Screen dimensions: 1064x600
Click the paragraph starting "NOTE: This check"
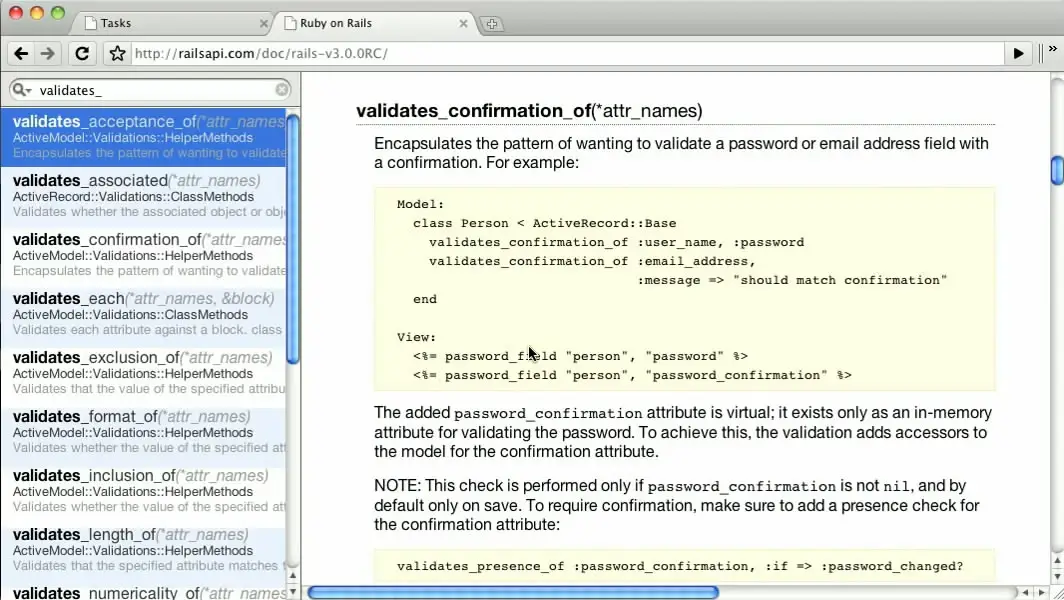click(x=677, y=505)
